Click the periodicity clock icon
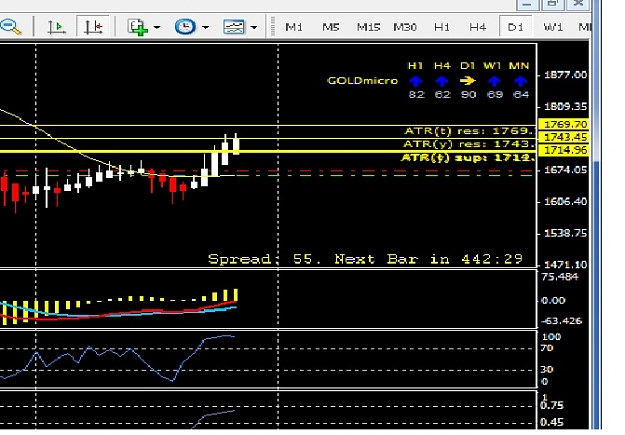Viewport: 625px width, 435px height. pyautogui.click(x=185, y=27)
